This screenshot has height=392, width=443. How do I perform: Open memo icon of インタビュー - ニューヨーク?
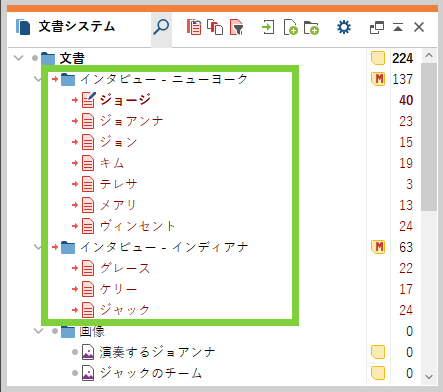pos(378,79)
